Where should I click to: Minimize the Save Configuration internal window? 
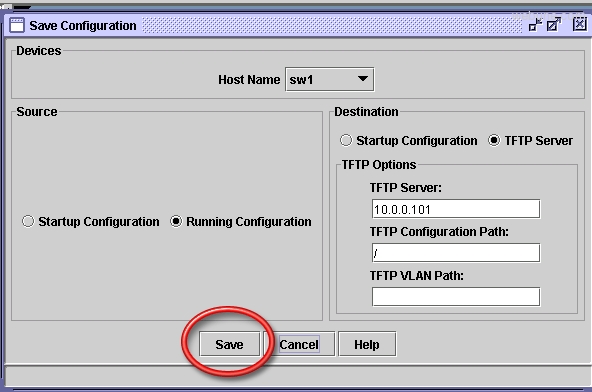click(x=535, y=25)
